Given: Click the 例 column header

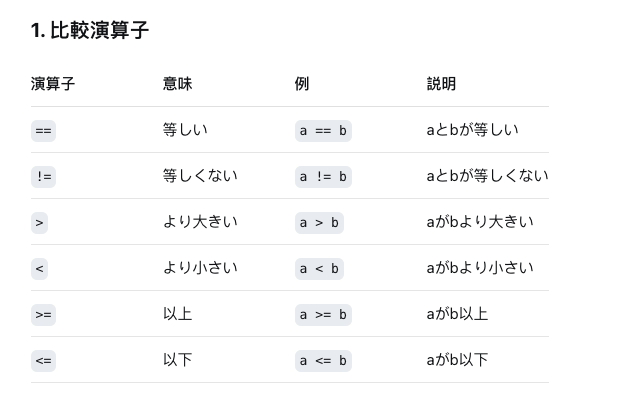Looking at the screenshot, I should [x=302, y=84].
